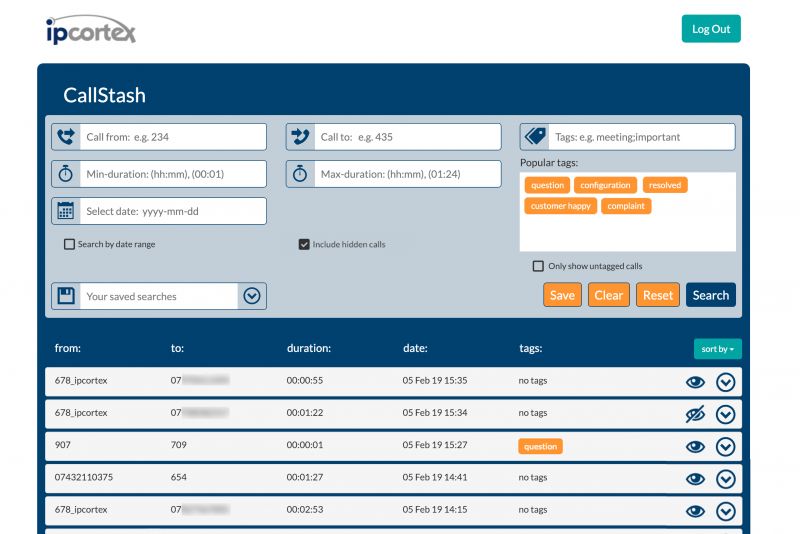Uncheck Include hidden calls
800x534 pixels.
pyautogui.click(x=304, y=244)
